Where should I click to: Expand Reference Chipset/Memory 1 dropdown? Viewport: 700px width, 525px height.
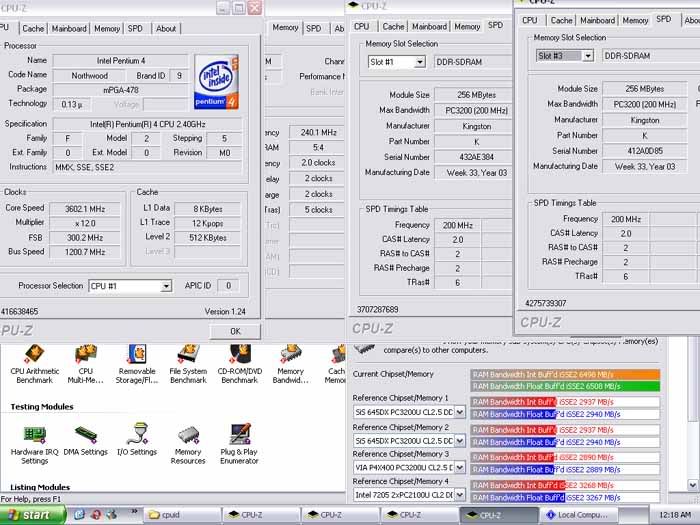point(460,411)
